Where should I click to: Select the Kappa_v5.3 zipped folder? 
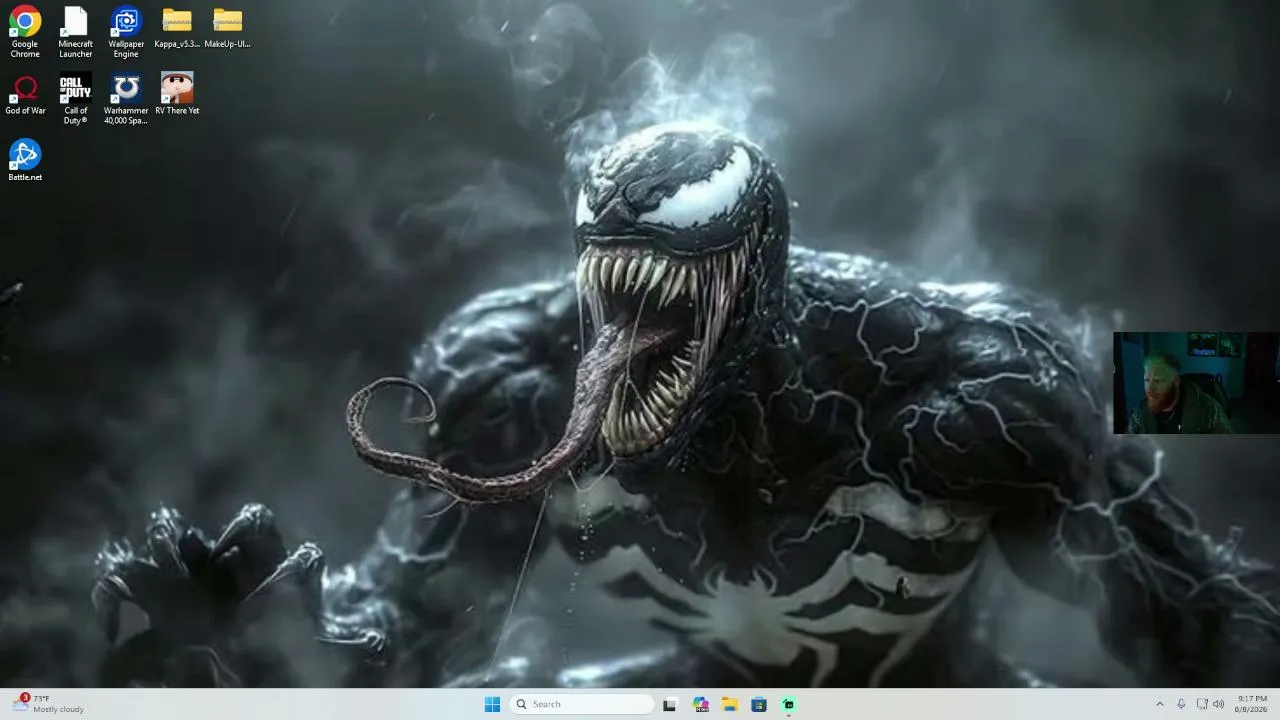pyautogui.click(x=177, y=28)
